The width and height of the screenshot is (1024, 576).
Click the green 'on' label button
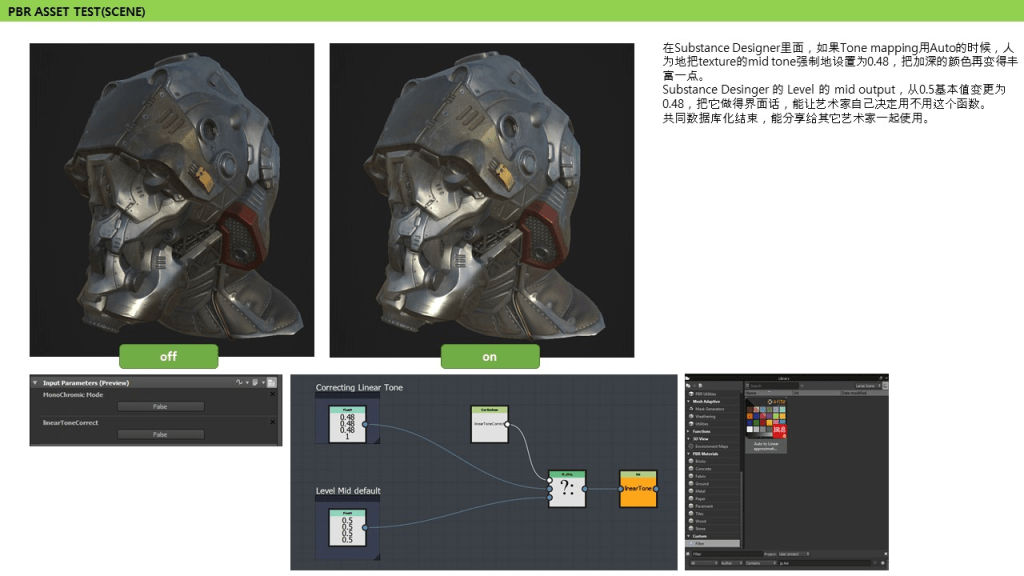tap(489, 356)
